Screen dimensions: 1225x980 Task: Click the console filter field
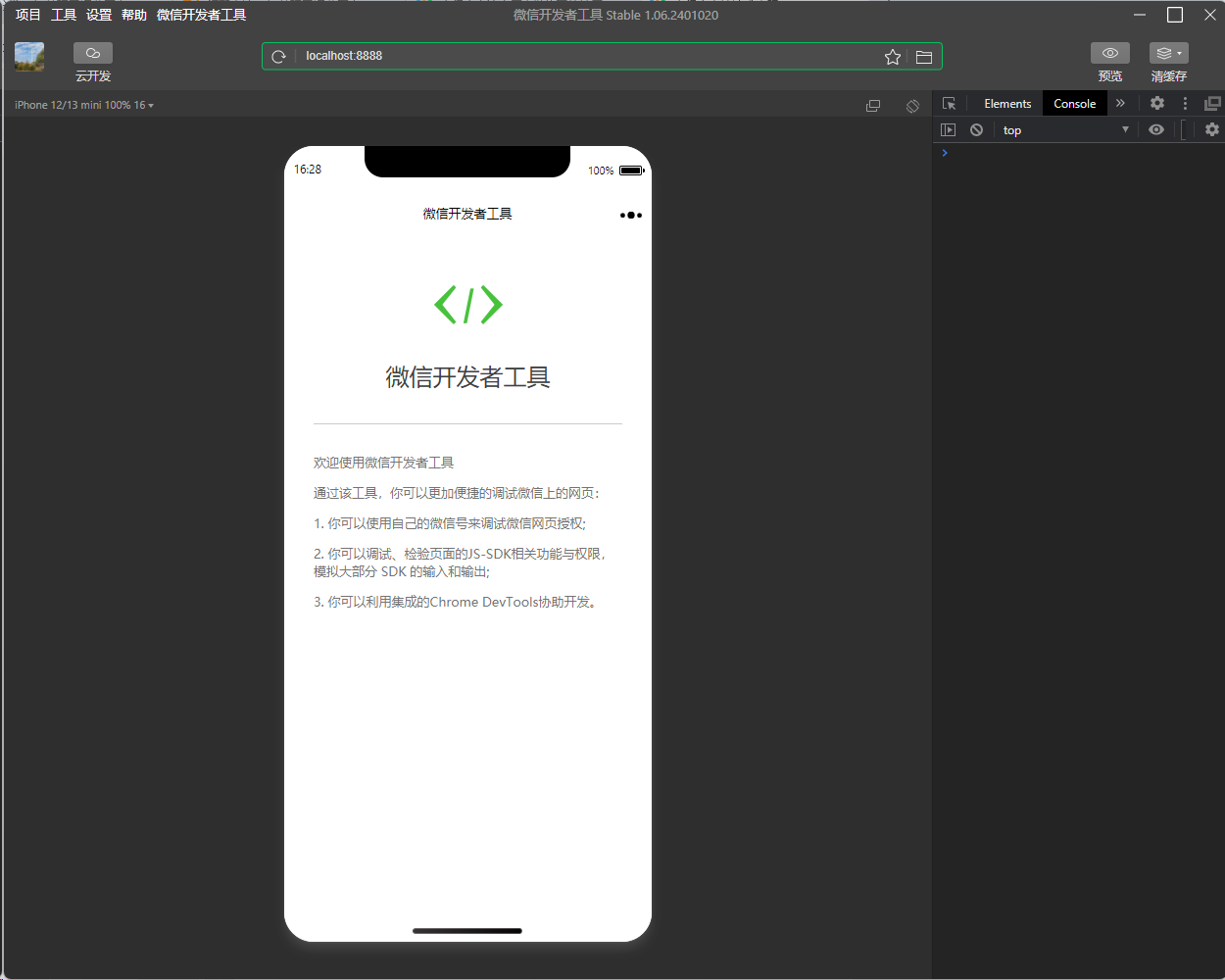point(1186,129)
